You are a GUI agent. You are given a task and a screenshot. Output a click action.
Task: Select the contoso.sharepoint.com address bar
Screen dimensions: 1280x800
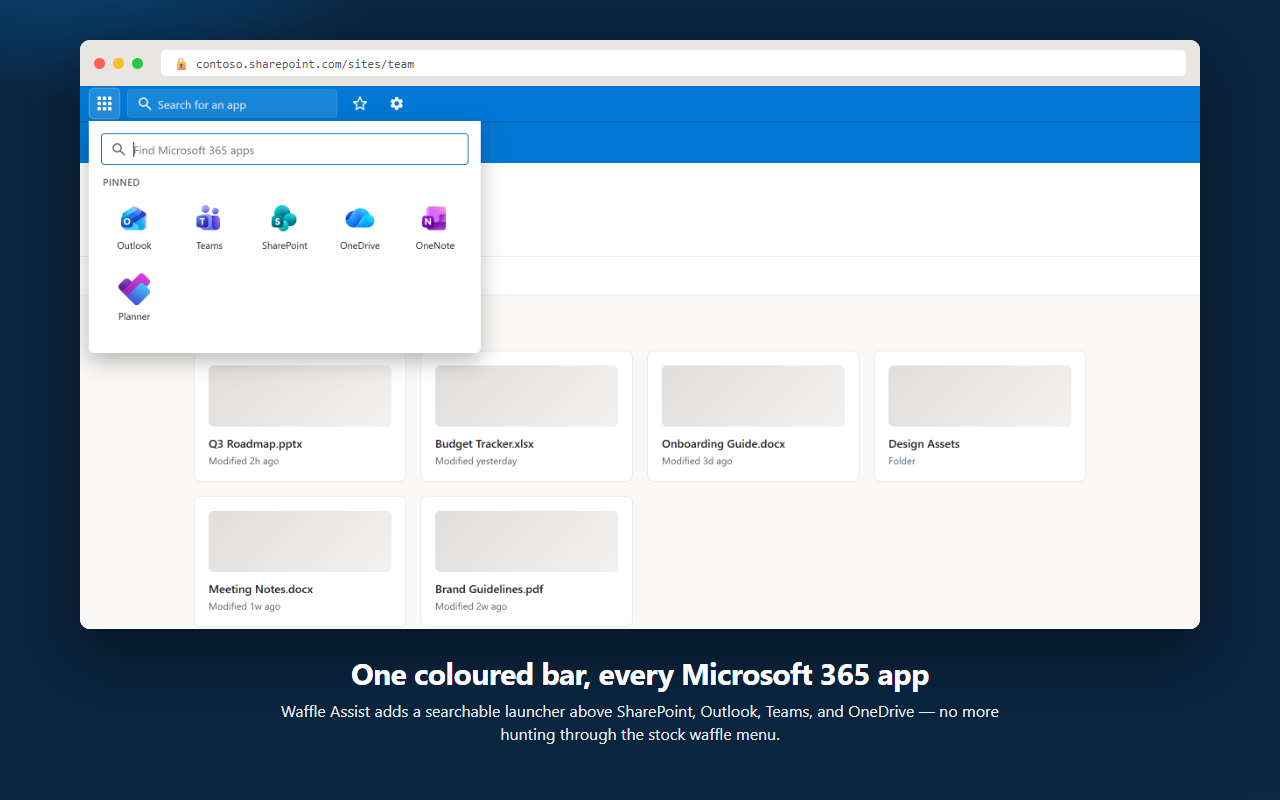point(673,63)
